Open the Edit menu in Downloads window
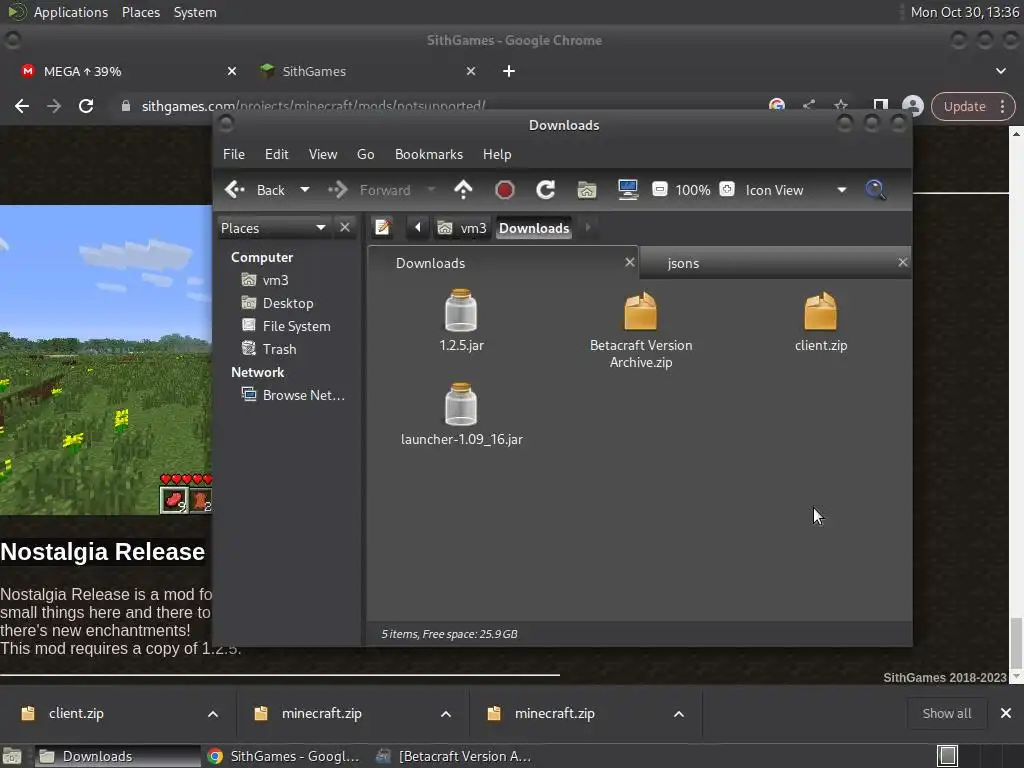The width and height of the screenshot is (1024, 768). 276,154
